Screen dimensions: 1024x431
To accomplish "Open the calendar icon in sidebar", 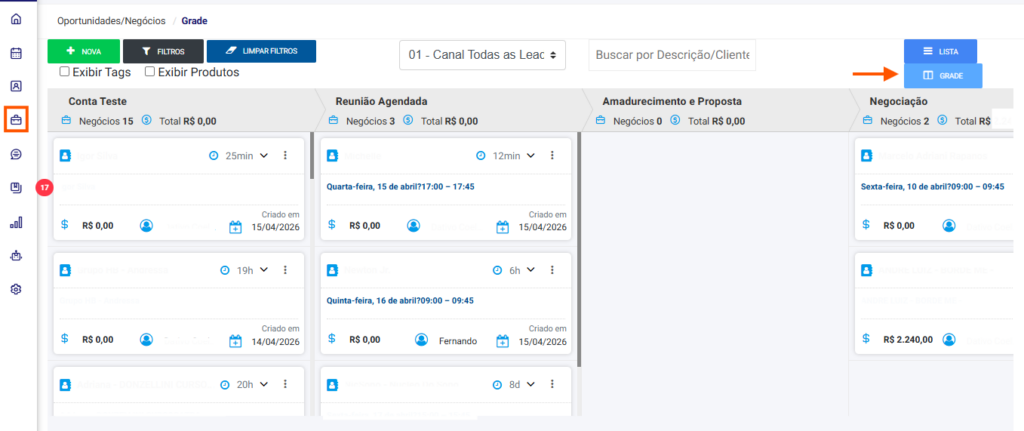I will click(x=15, y=53).
